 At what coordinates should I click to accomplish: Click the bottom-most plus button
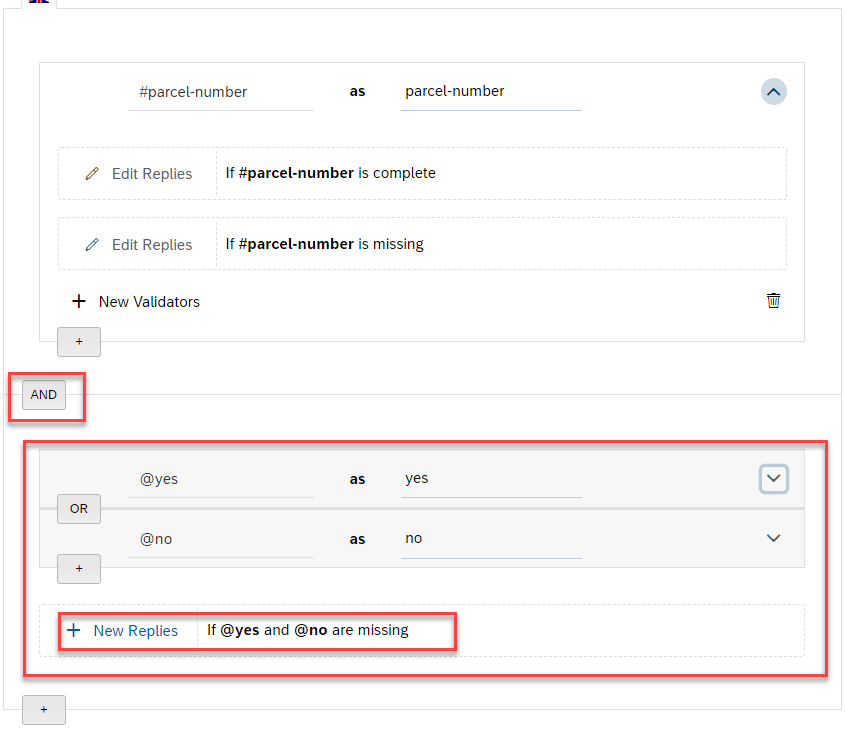43,709
